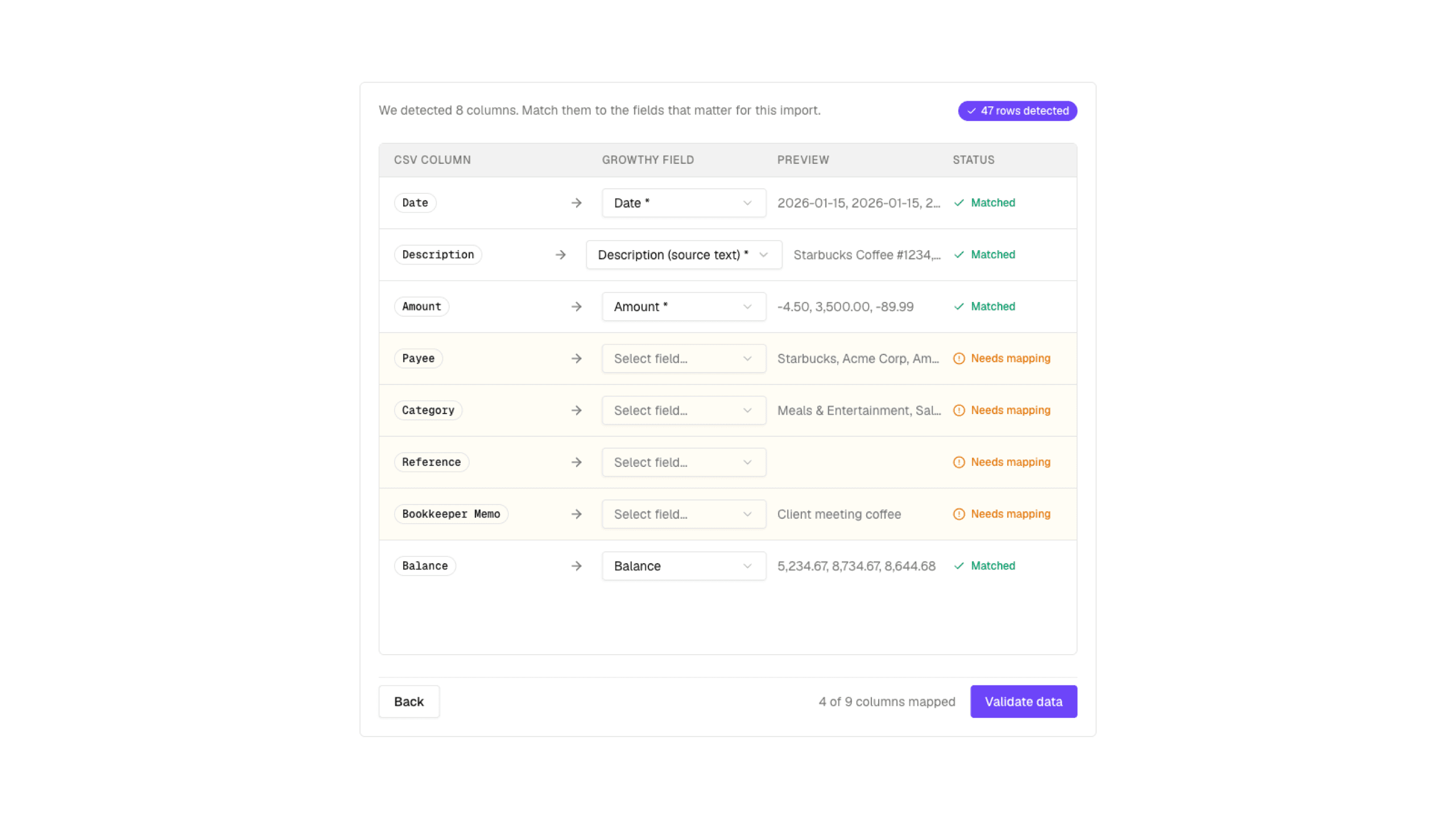Click the Category CSV column tag
The width and height of the screenshot is (1456, 819).
428,410
